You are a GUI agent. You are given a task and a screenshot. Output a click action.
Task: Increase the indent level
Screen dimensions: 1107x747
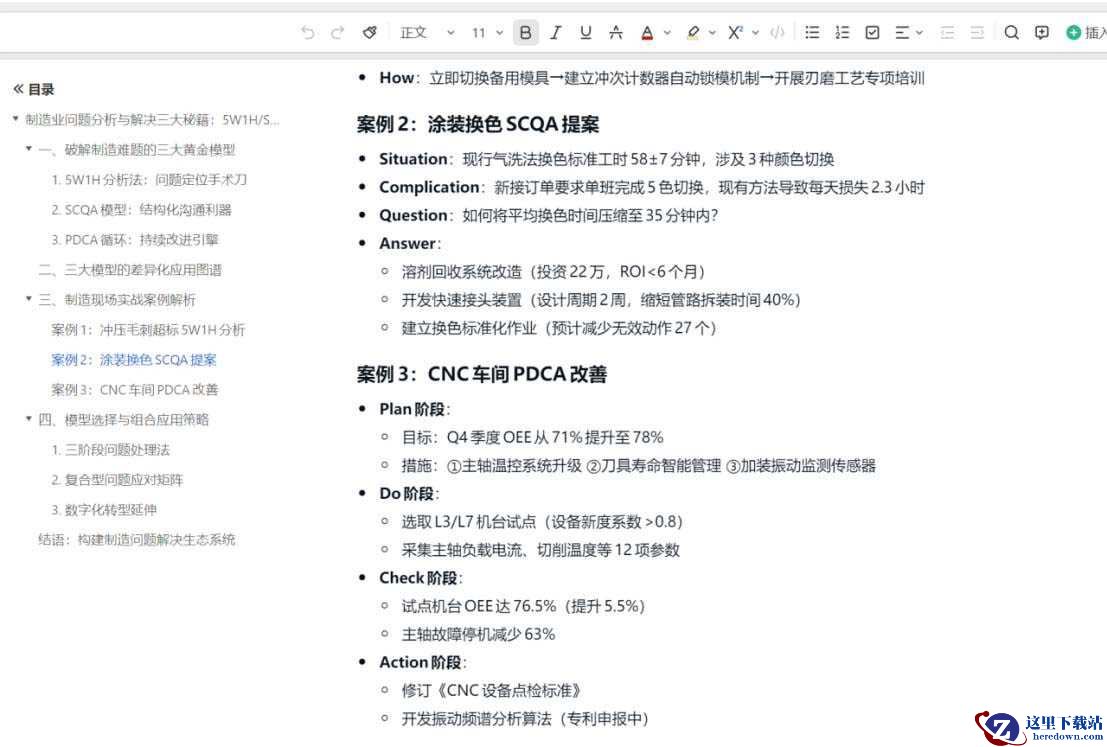(x=977, y=32)
